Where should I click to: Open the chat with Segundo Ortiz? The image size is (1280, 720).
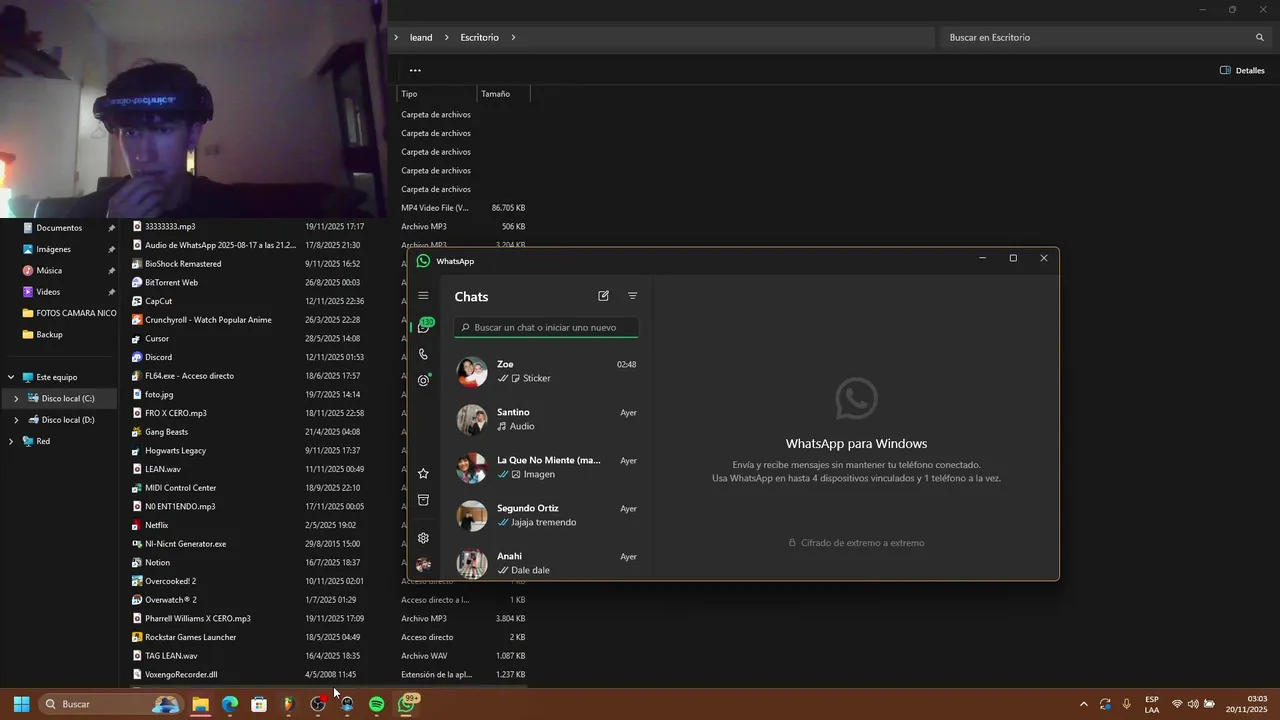pyautogui.click(x=546, y=515)
